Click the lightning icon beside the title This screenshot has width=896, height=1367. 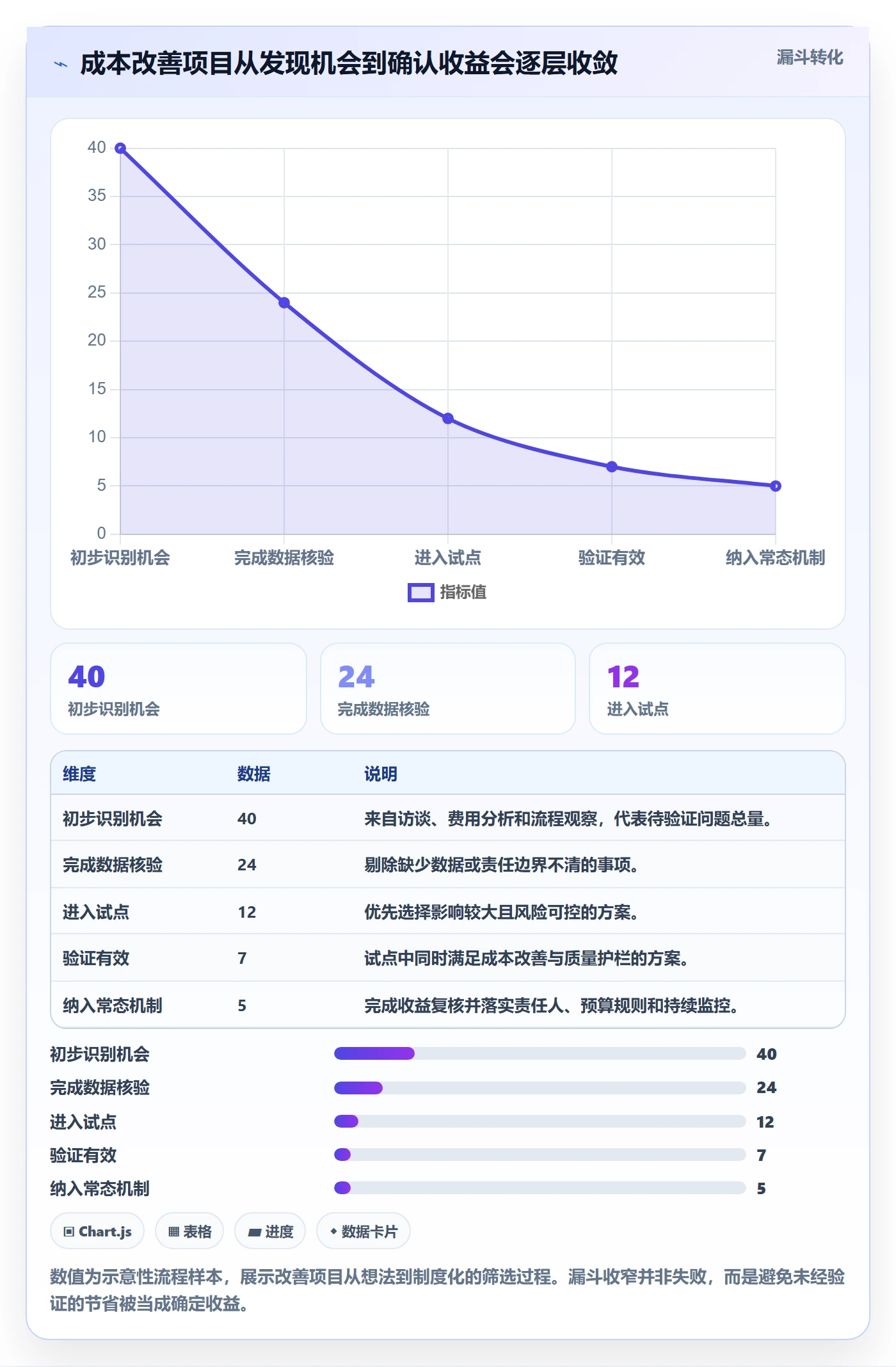click(61, 64)
